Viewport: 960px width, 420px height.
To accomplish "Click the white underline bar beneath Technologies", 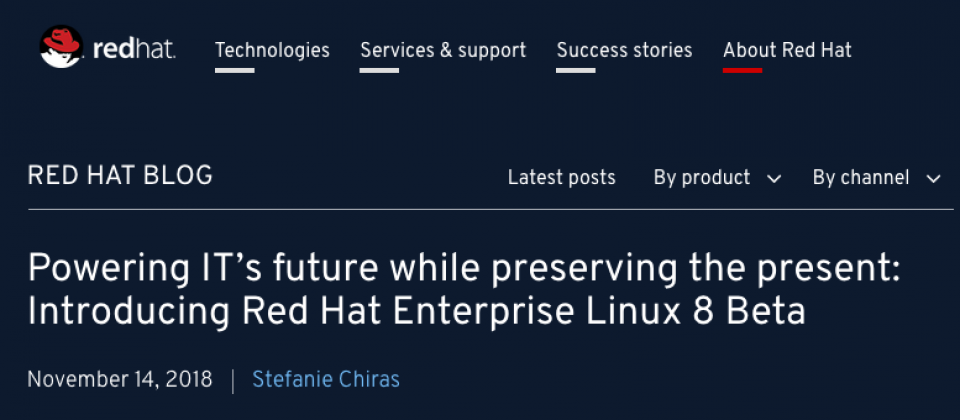I will (x=234, y=70).
